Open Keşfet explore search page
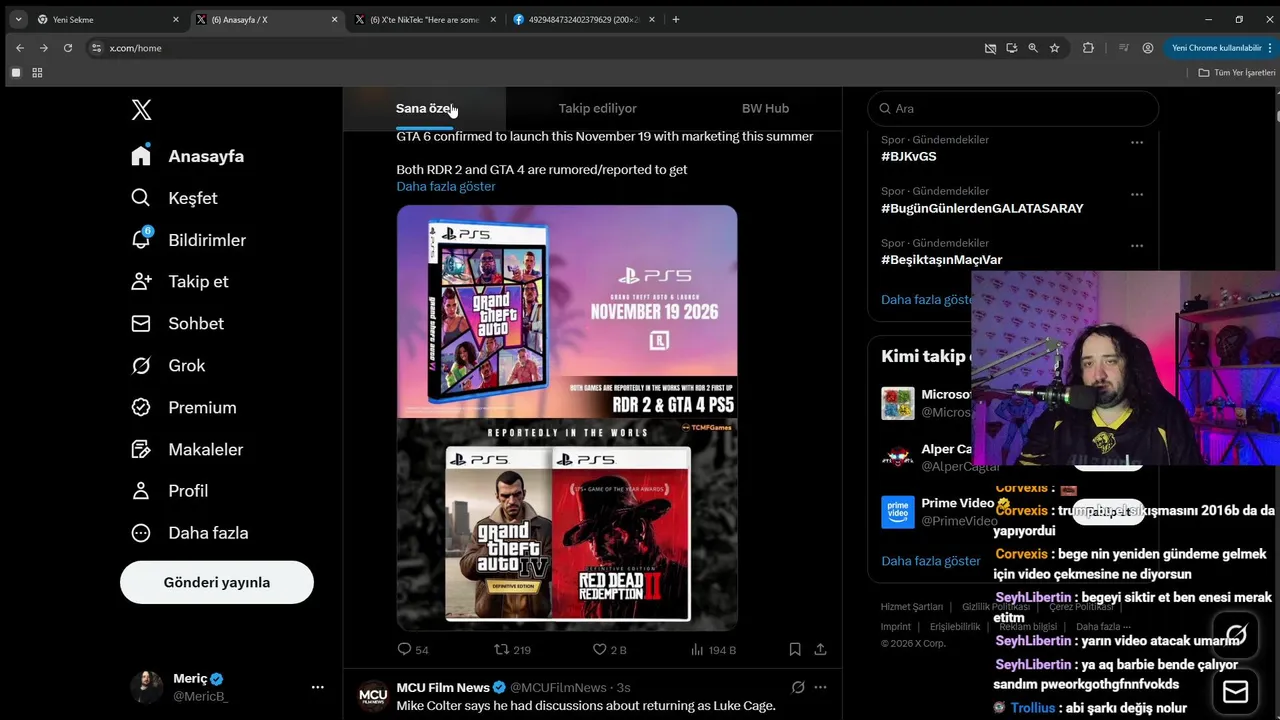The height and width of the screenshot is (720, 1280). coord(174,198)
